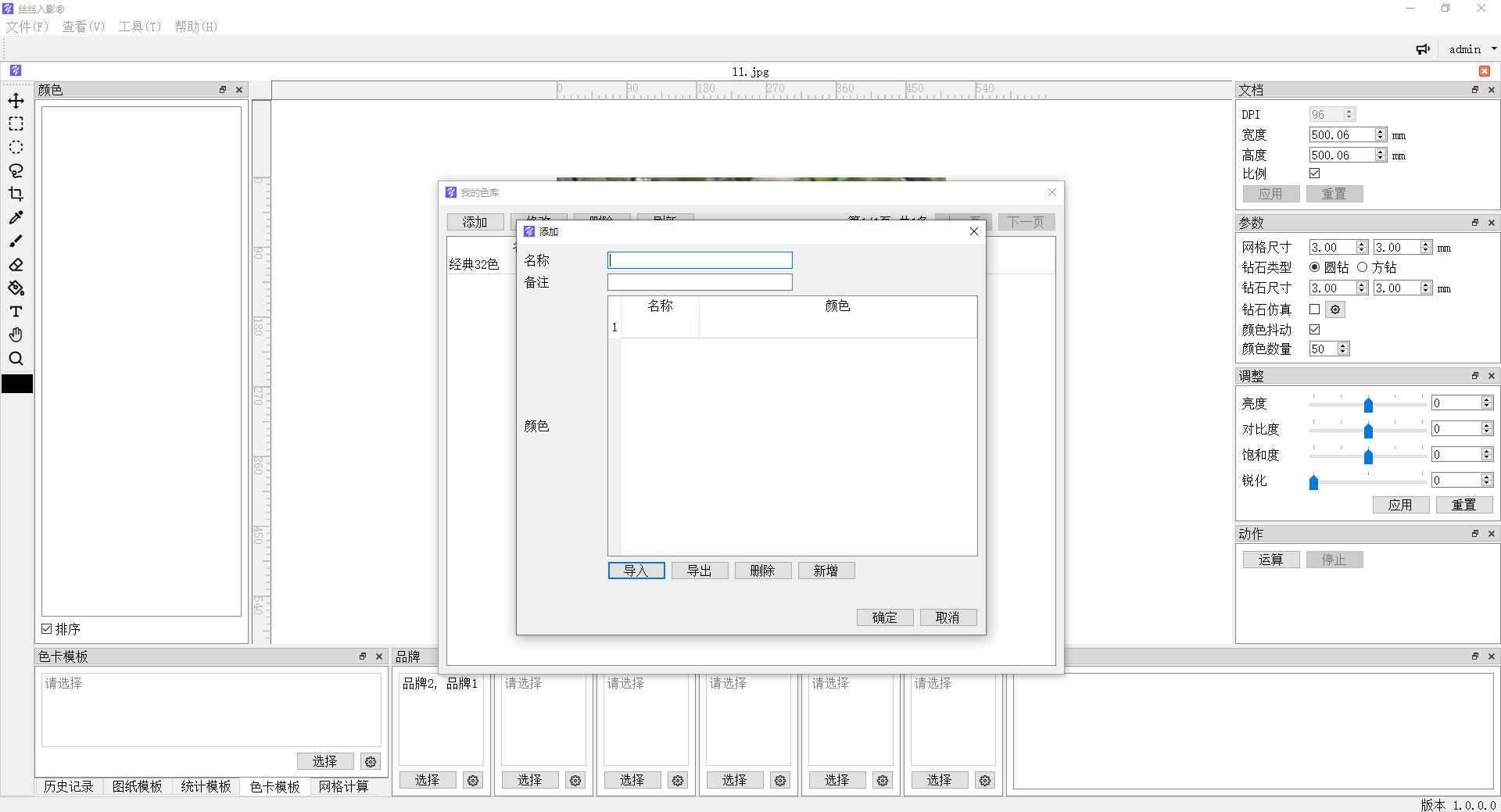Image resolution: width=1501 pixels, height=812 pixels.
Task: Click the announcement megaphone icon
Action: [1423, 49]
